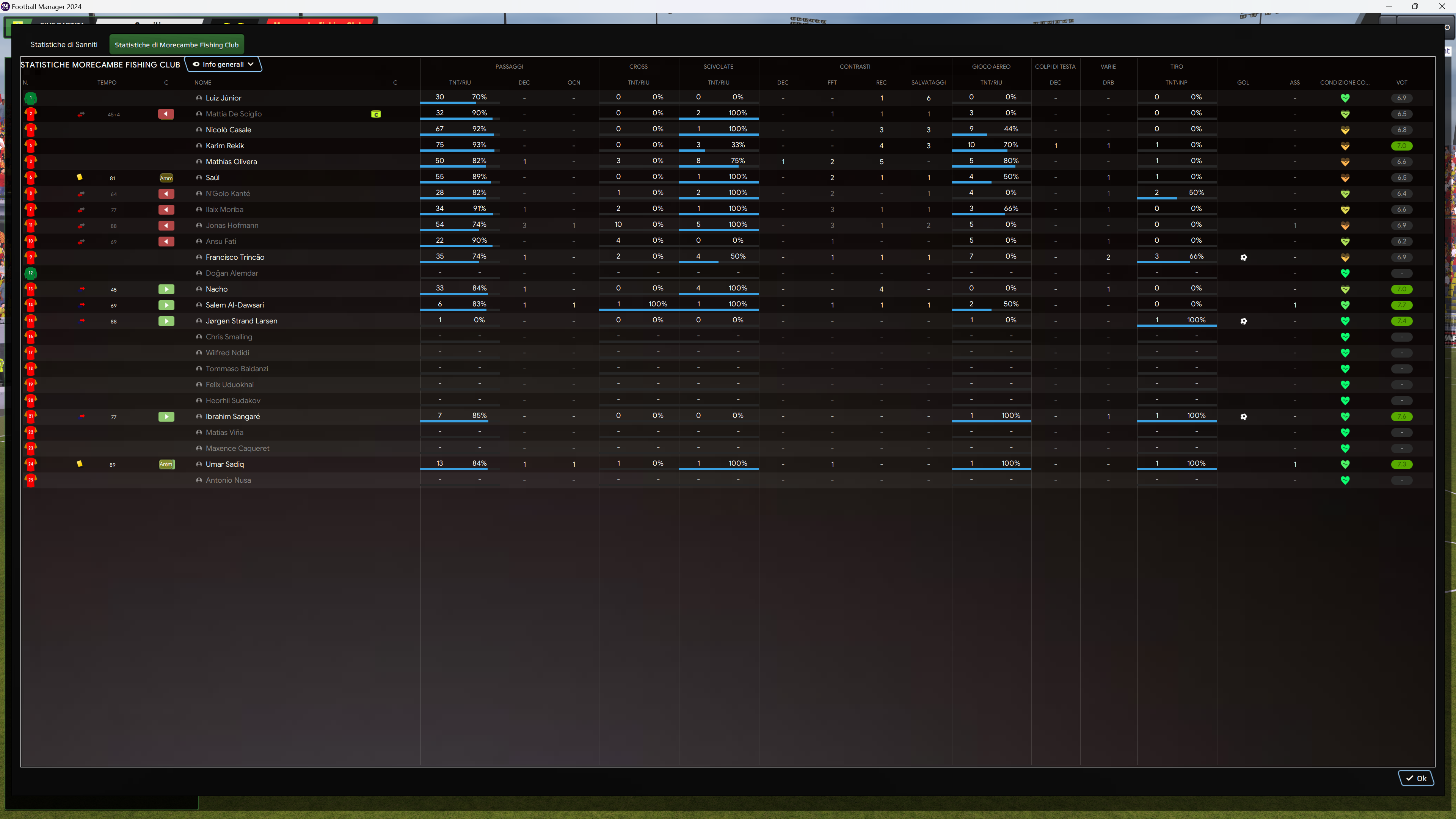Click red substituted-off arrow for Mattia De Sciglio
Viewport: 1456px width, 819px height.
(166, 114)
